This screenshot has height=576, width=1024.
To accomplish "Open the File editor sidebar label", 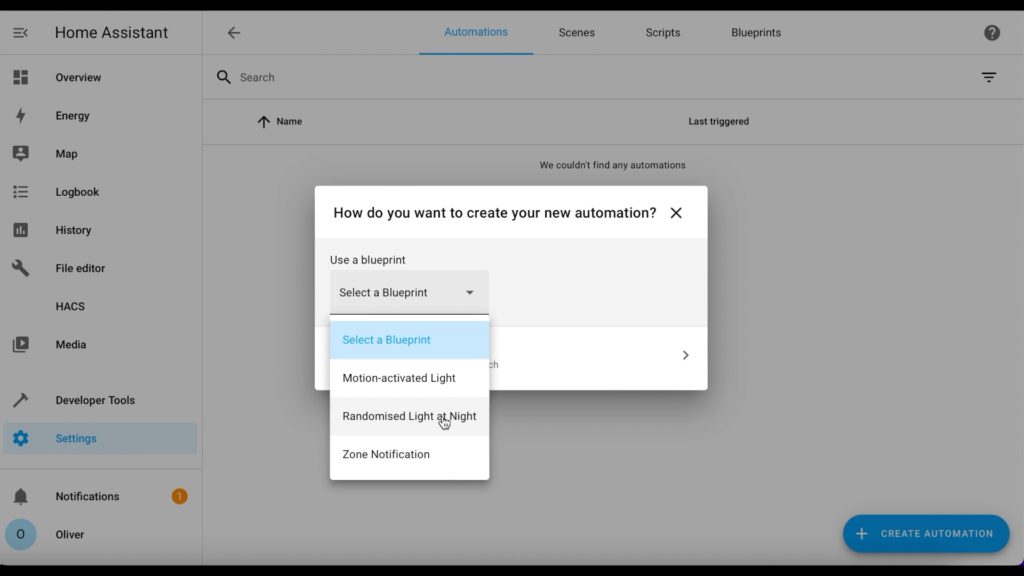I will [80, 268].
